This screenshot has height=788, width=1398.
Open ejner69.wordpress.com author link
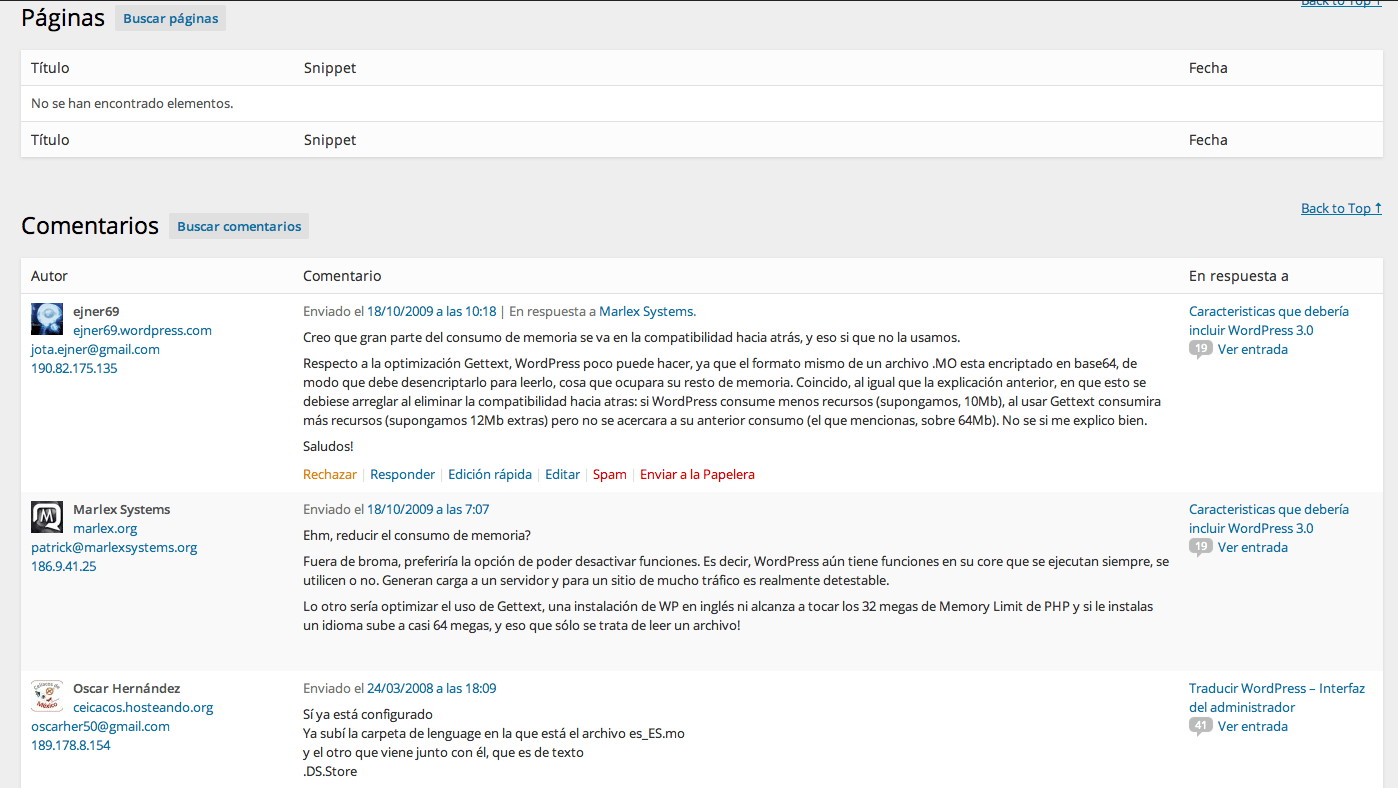coord(142,330)
